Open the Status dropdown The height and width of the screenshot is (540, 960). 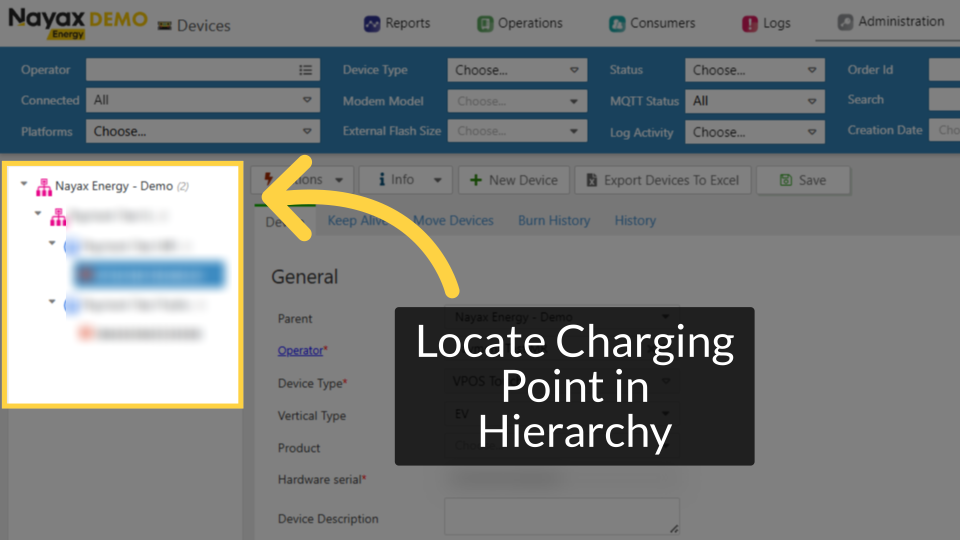tap(754, 70)
